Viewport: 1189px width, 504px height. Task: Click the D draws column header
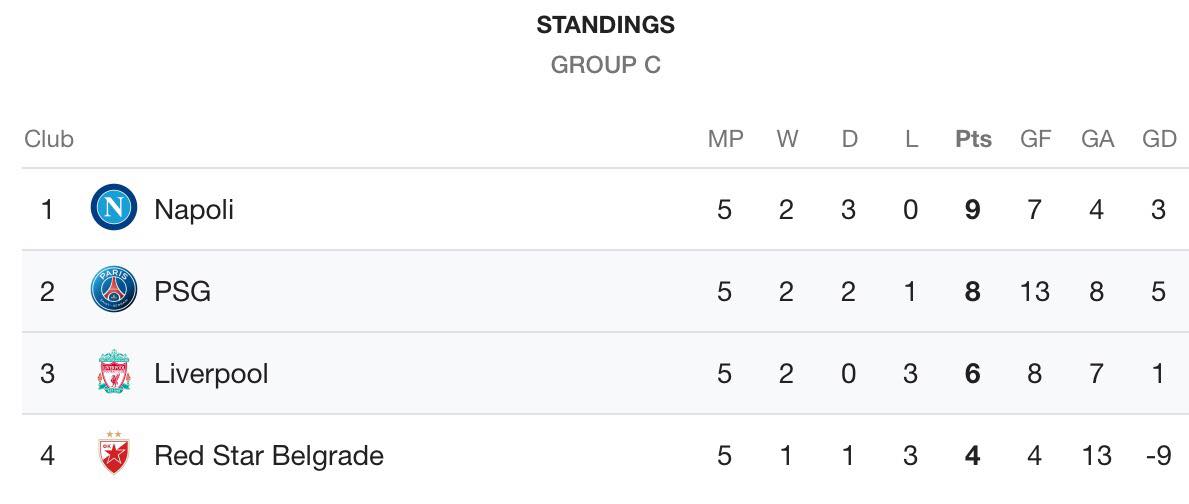point(849,139)
